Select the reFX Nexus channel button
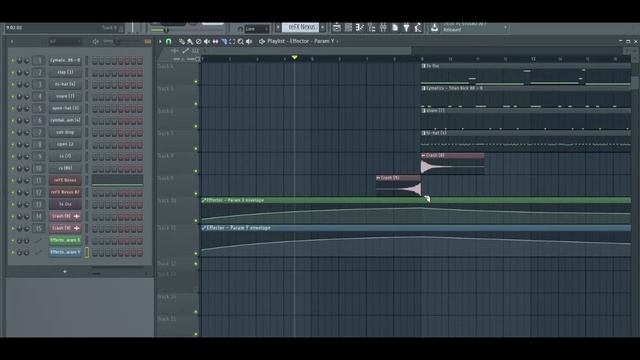Screen dimensions: 640x360 65,180
